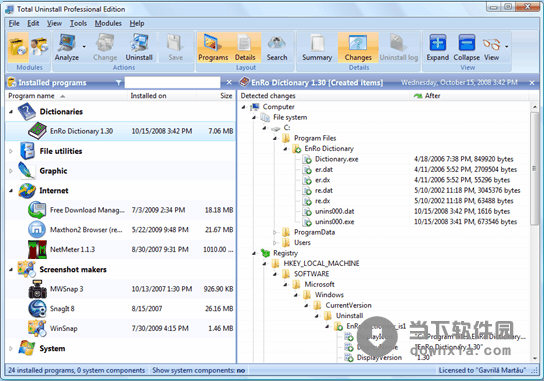Select the EnRo Dictionary 1.30 program icon

pos(37,131)
